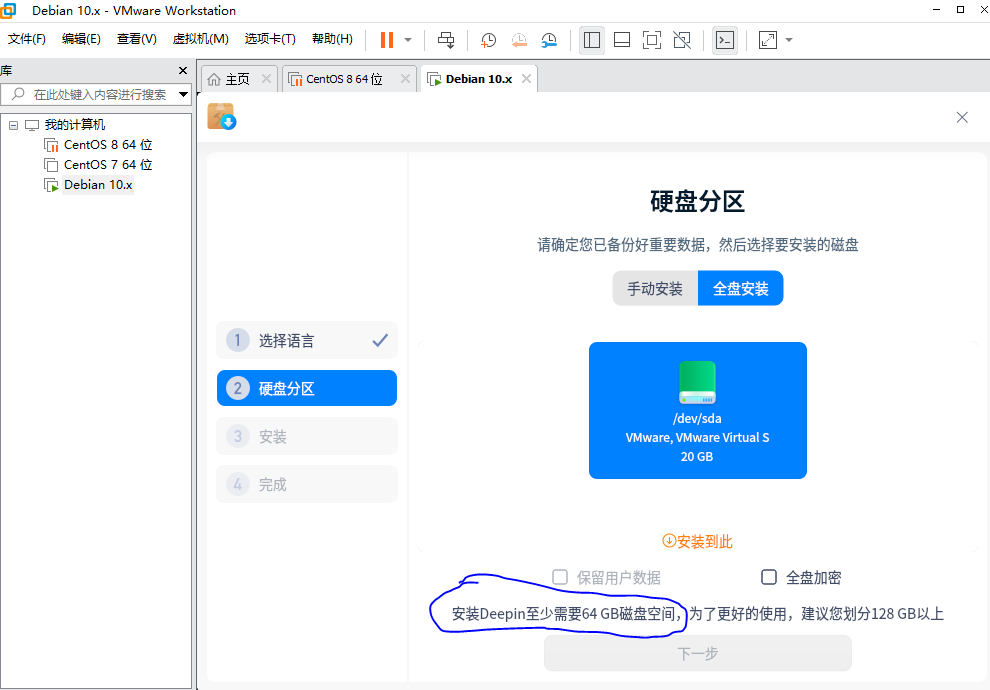This screenshot has width=990, height=690.
Task: Close the 主页 tab
Action: coord(266,79)
